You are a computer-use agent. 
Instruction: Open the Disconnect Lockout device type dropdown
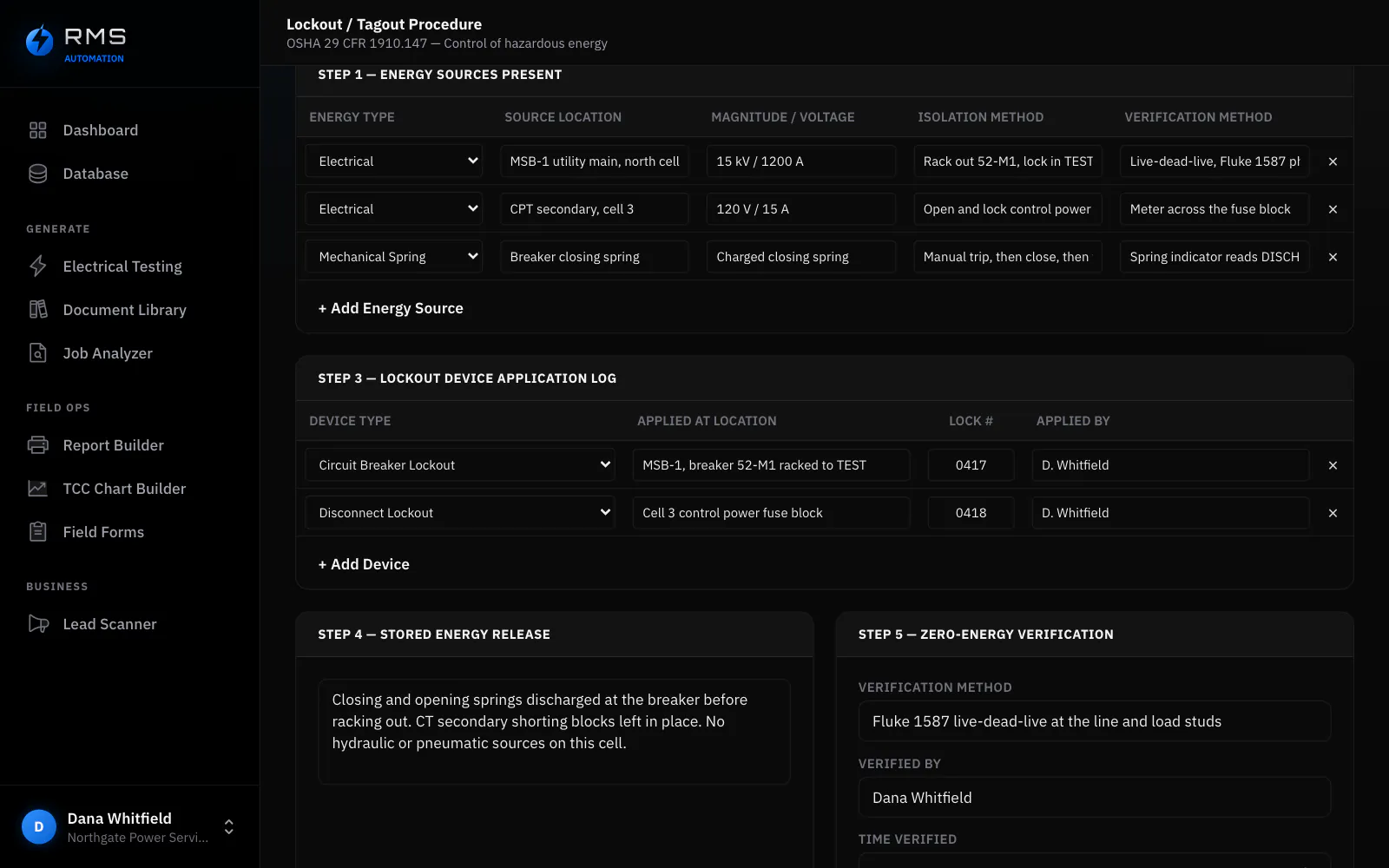tap(460, 513)
